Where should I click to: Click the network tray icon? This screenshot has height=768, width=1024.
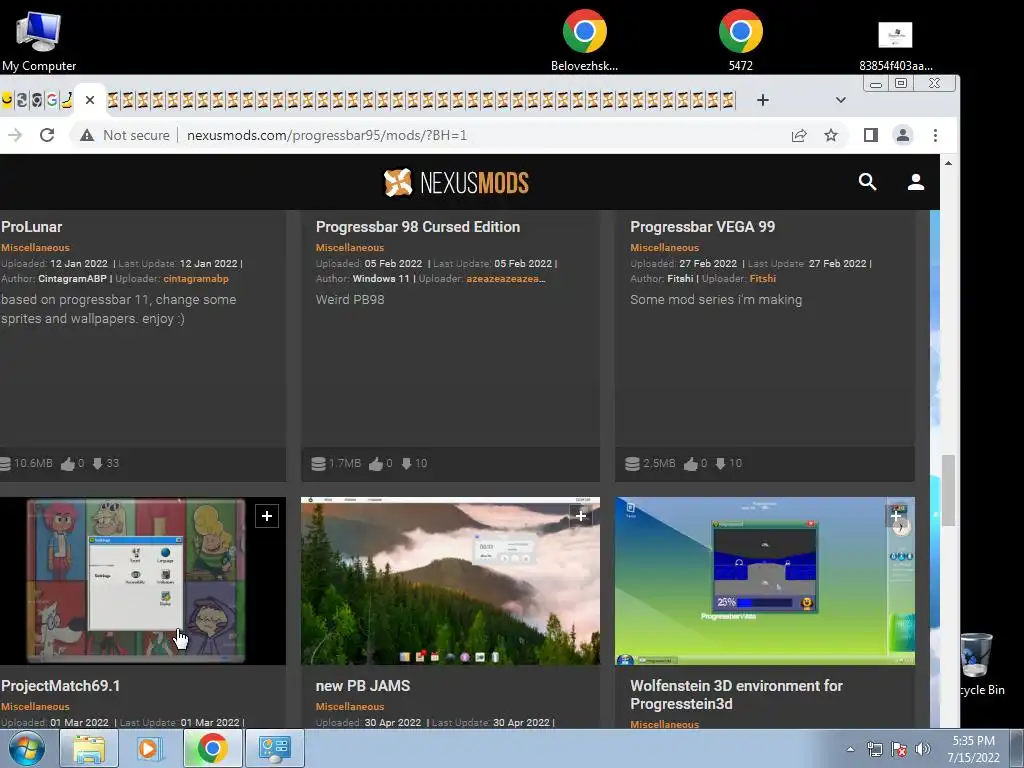click(x=874, y=749)
